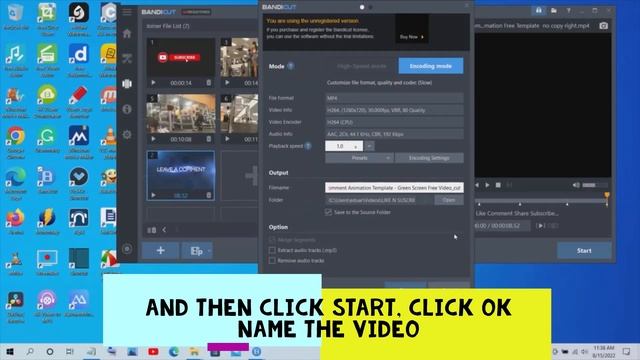Add a file with the plus button
Screen dimensions: 640x360
pos(160,251)
